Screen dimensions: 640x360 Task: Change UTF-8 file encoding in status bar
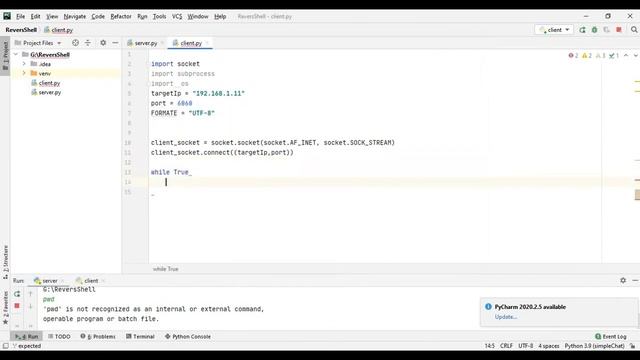tap(525, 346)
